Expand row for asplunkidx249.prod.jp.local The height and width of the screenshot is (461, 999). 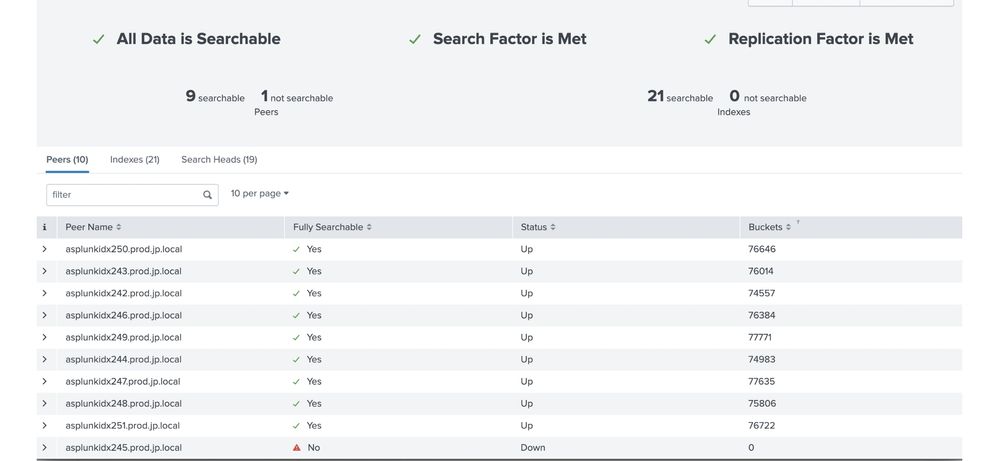(x=44, y=337)
